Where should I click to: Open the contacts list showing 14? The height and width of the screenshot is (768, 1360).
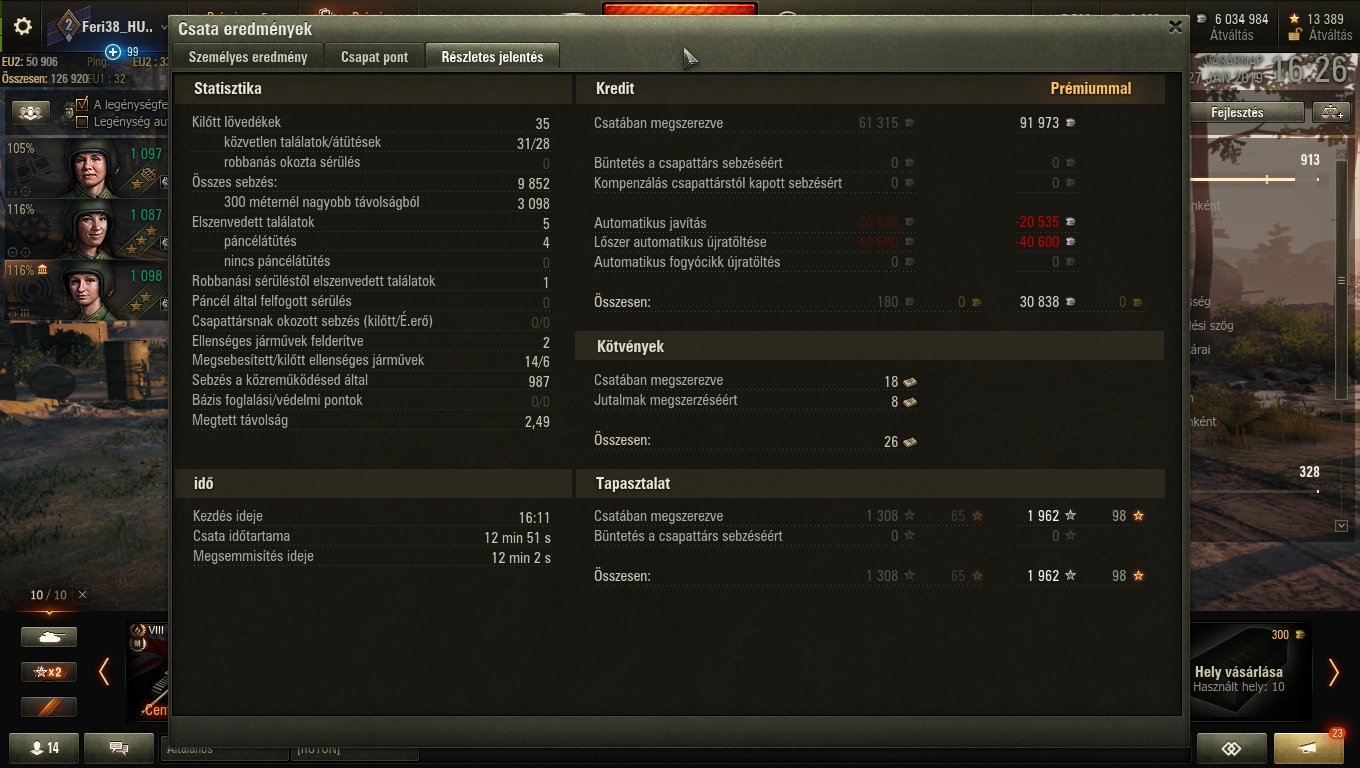43,748
